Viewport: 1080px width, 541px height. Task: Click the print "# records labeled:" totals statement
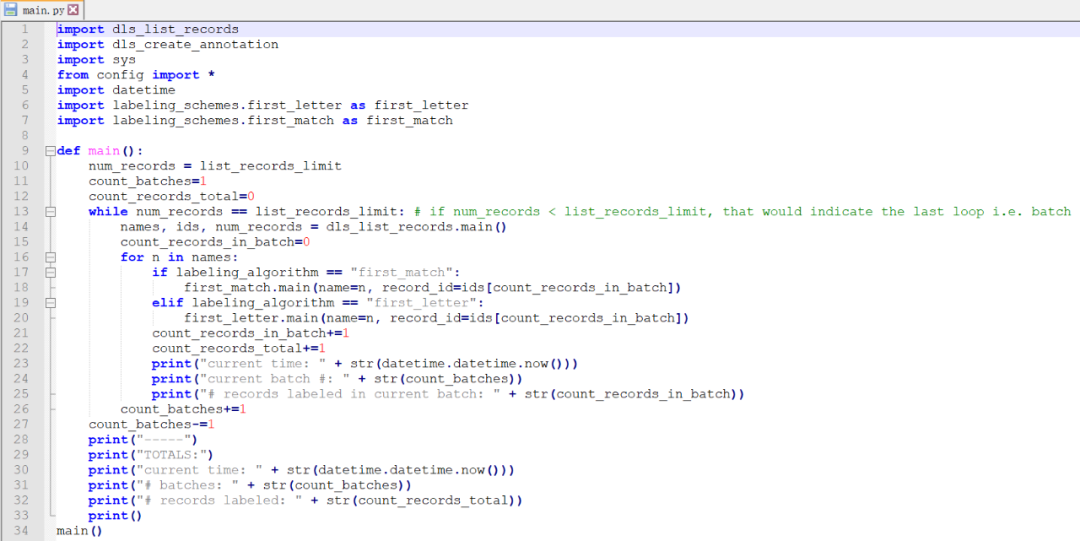pyautogui.click(x=305, y=500)
